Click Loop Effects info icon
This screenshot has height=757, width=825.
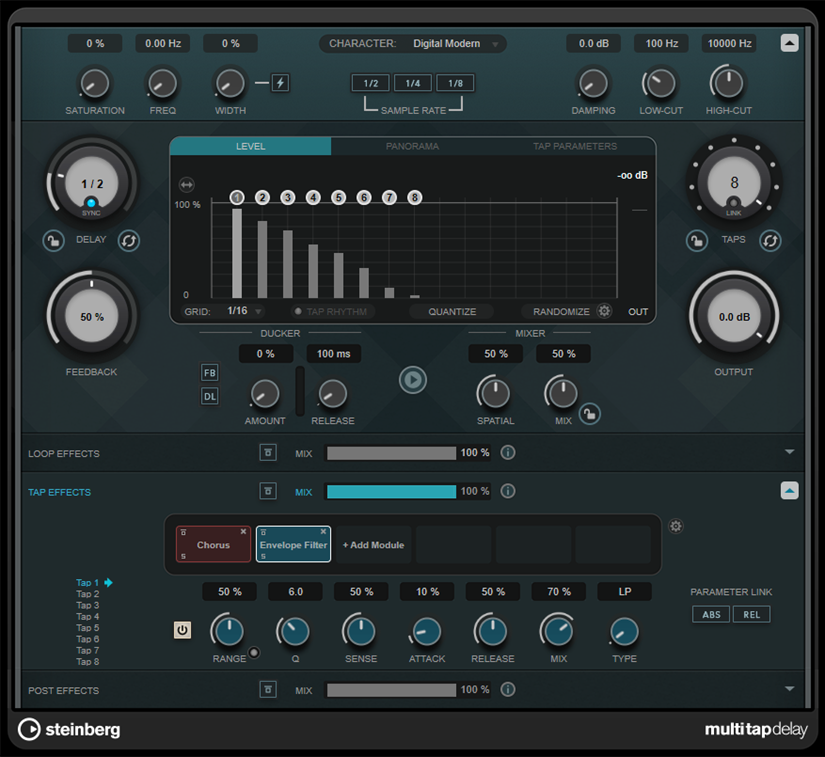point(508,452)
